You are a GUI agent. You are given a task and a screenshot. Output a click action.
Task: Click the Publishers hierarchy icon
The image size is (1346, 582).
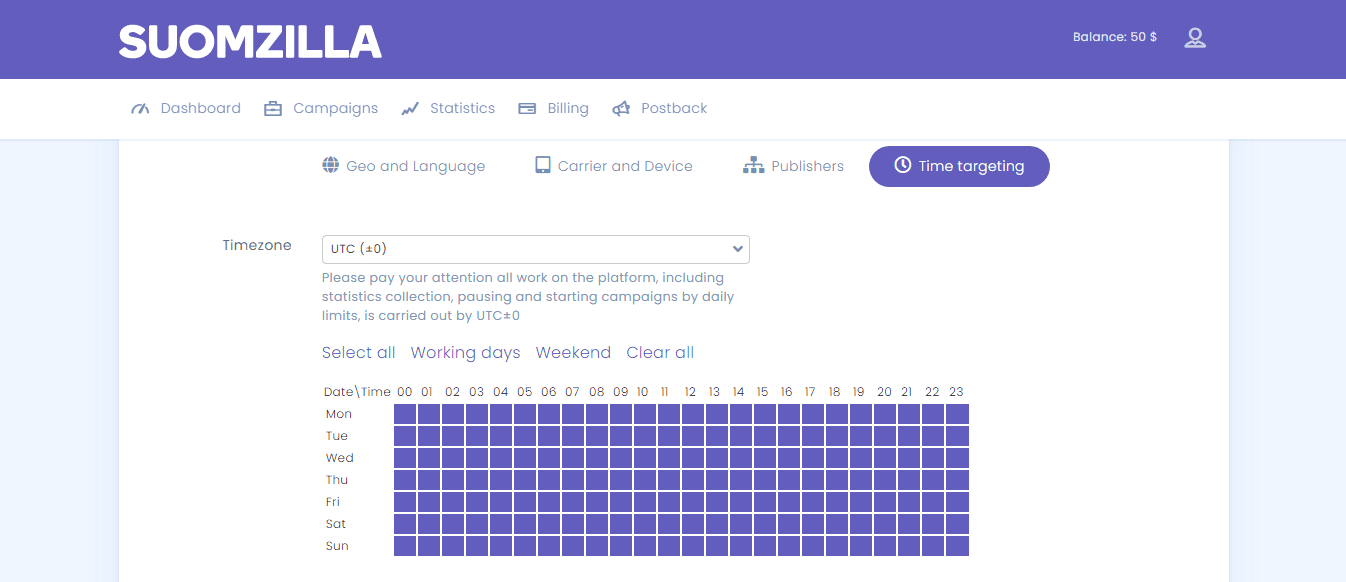(753, 165)
